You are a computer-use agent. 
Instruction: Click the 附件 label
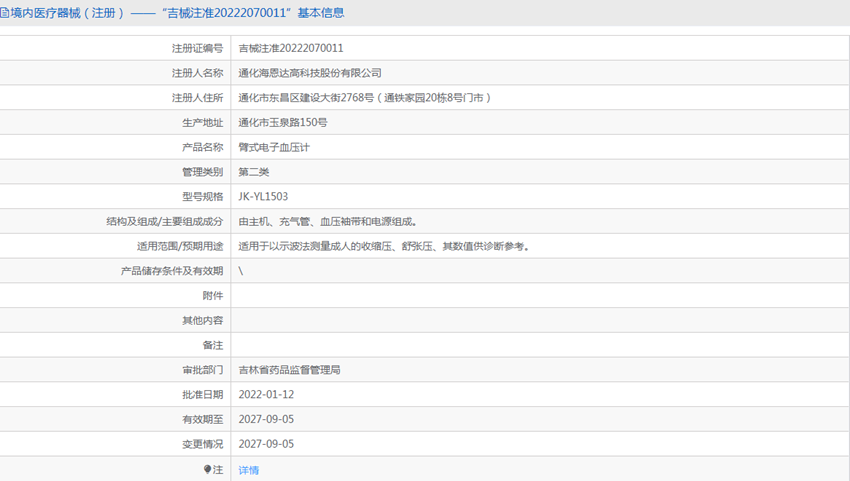coord(212,296)
